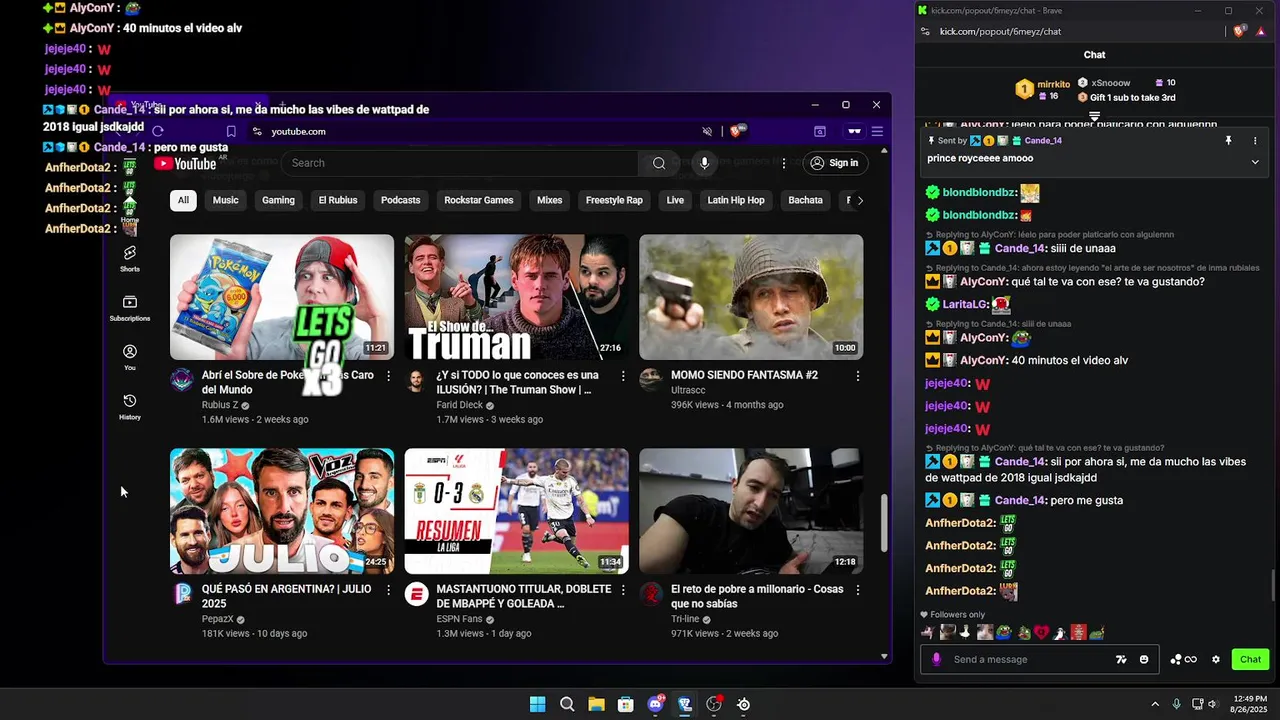Collapse the gift leaderboard handle
The height and width of the screenshot is (720, 1280).
[1094, 115]
